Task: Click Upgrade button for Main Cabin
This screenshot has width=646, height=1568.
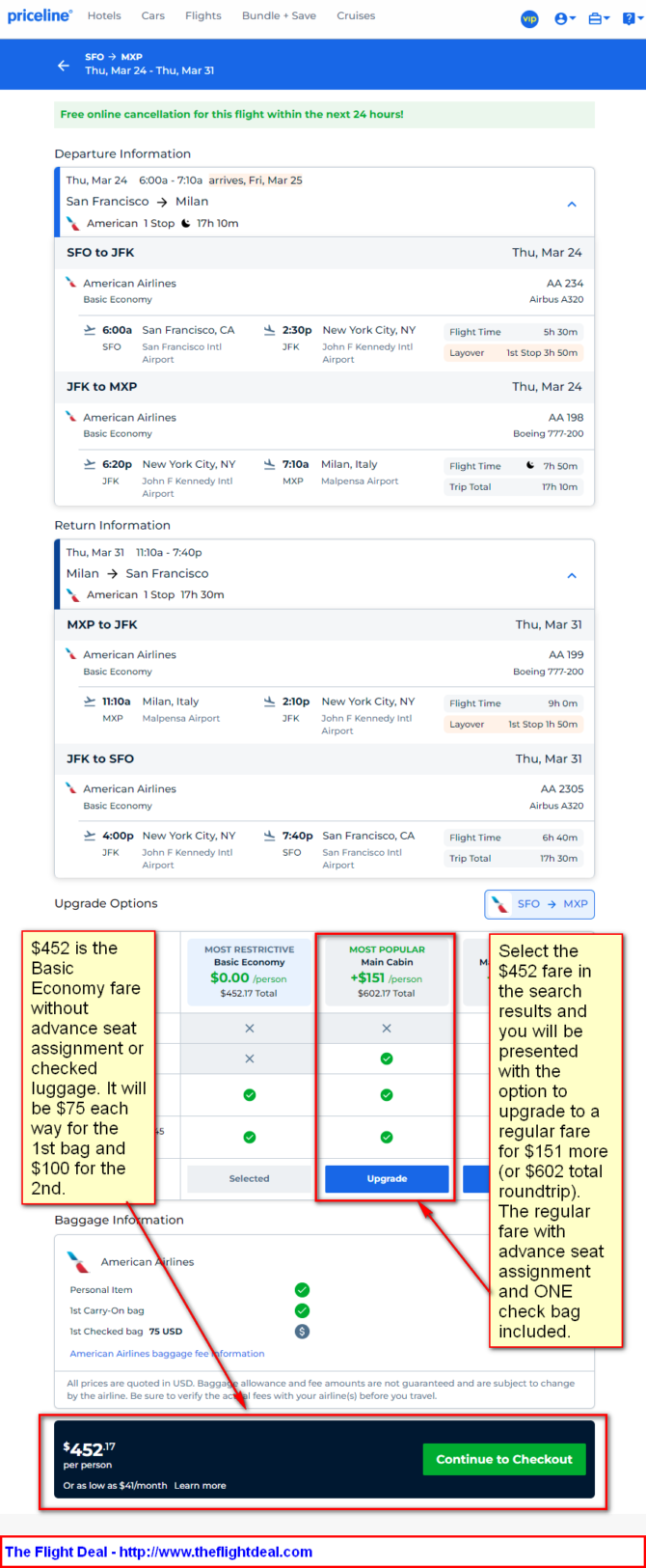Action: (387, 1178)
